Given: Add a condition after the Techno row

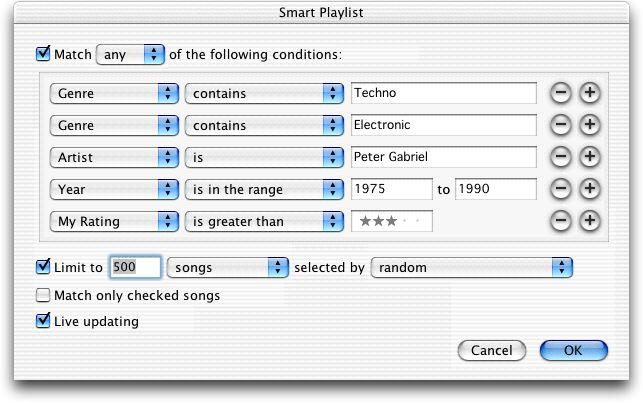Looking at the screenshot, I should pos(590,93).
